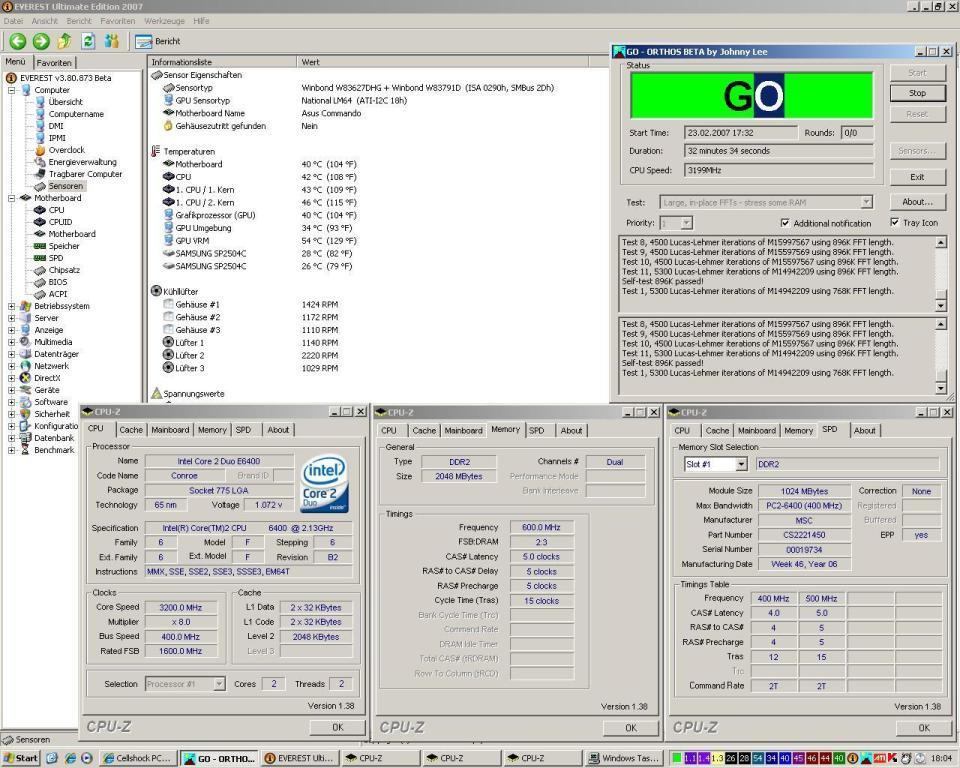Open the Windows Task Manager taskbar button
Viewport: 960px width, 768px height.
624,758
